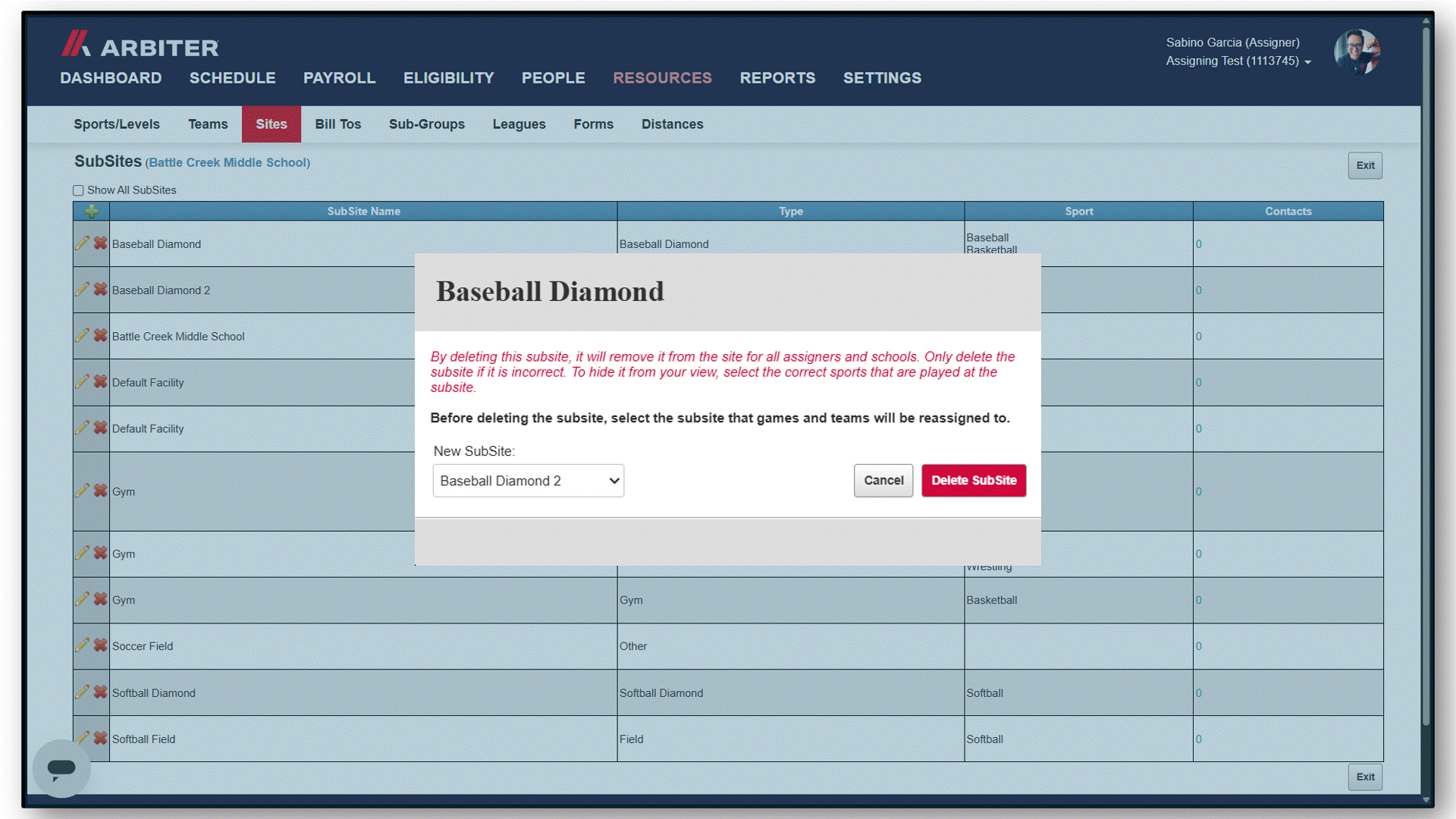Switch to the Sports/Levels tab

[x=117, y=124]
